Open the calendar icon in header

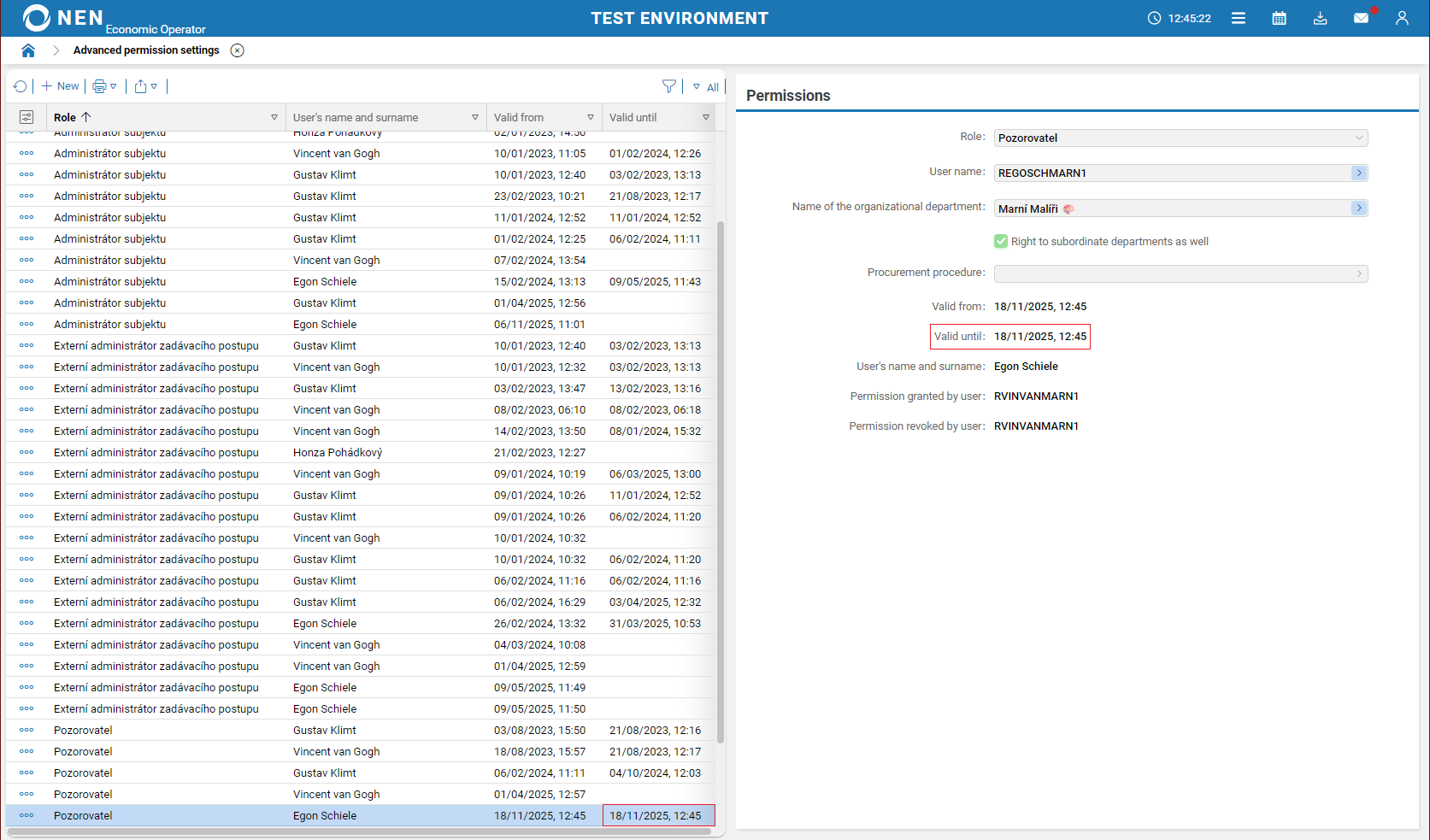pos(1279,18)
